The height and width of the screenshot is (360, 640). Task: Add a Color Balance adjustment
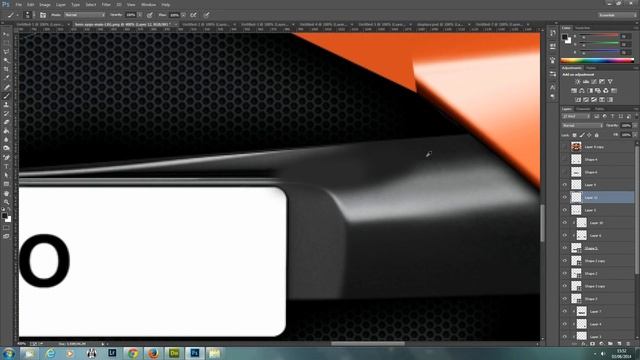tap(582, 91)
